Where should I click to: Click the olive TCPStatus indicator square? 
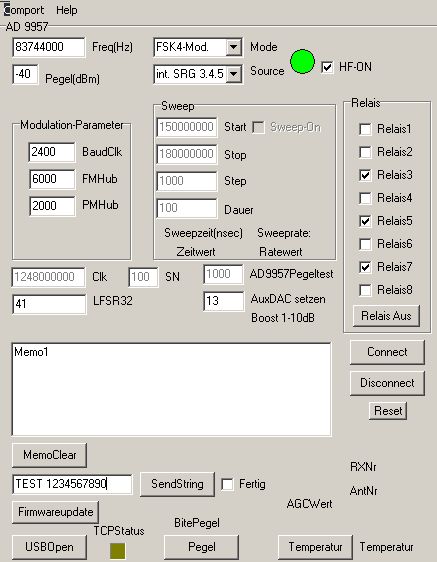[x=118, y=551]
